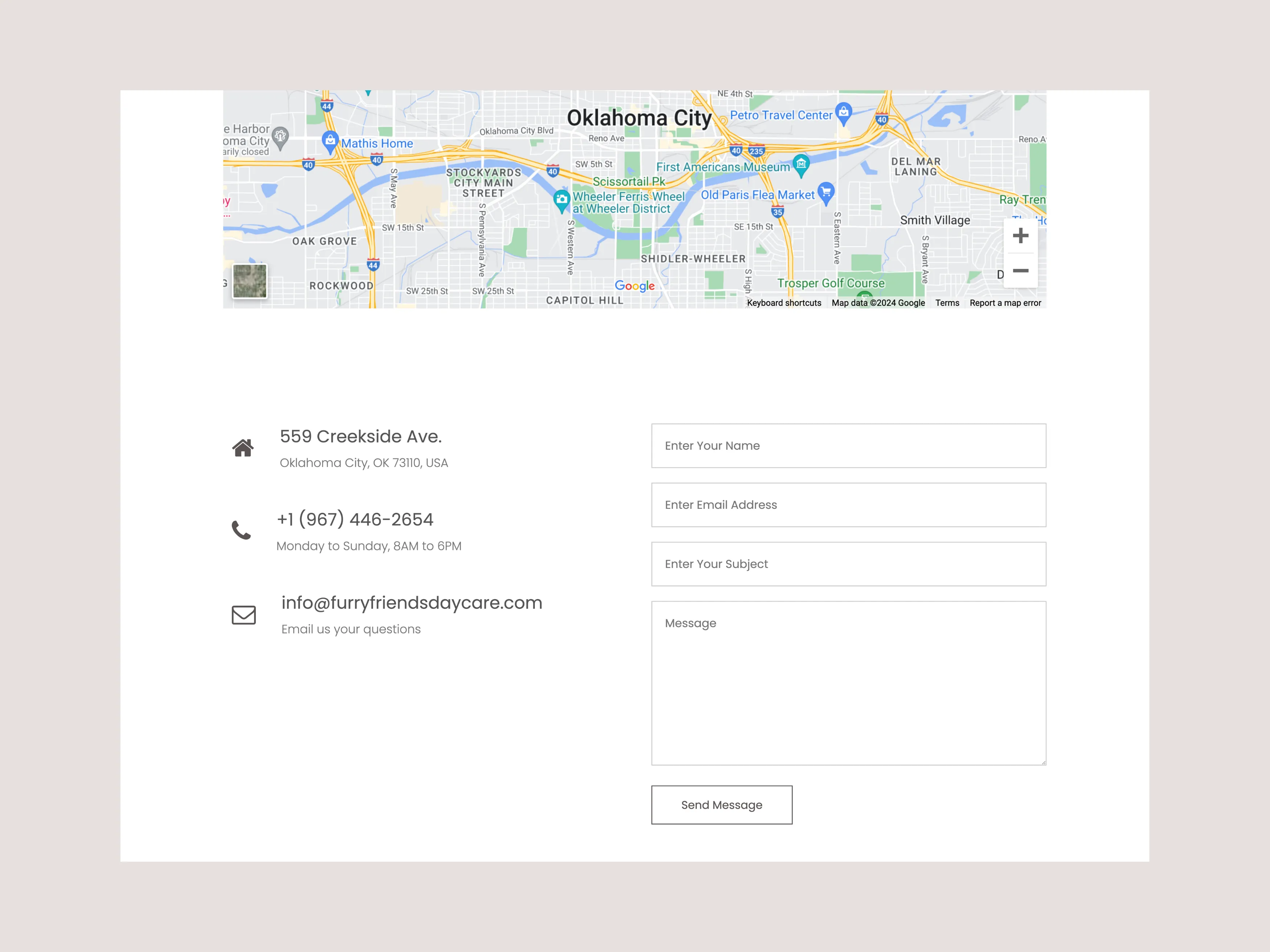Click the Enter Your Name field
1270x952 pixels.
coord(849,445)
